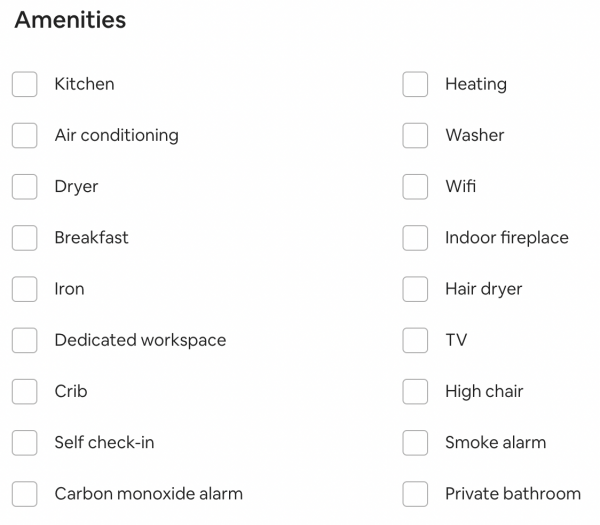Check the Kitchen checkbox
The image size is (600, 525).
[25, 84]
